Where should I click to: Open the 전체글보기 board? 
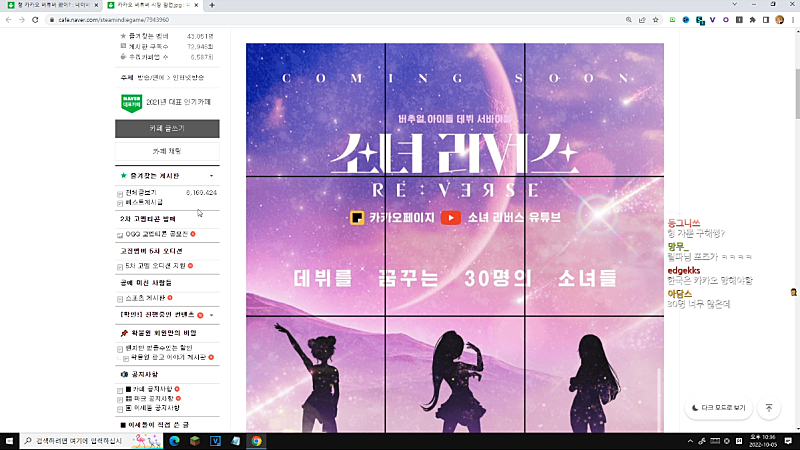[141, 193]
